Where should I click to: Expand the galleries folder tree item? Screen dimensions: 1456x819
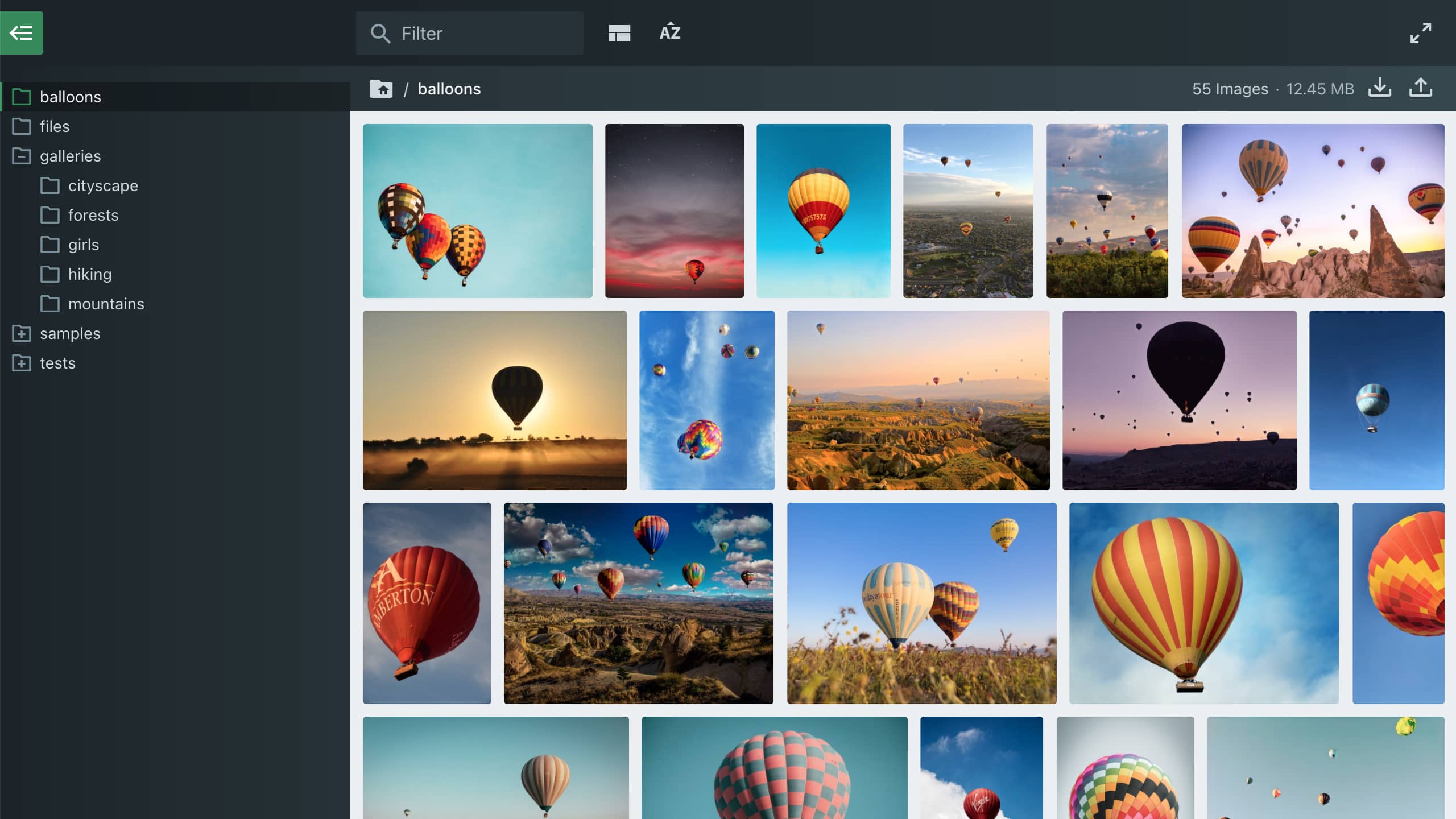point(20,156)
